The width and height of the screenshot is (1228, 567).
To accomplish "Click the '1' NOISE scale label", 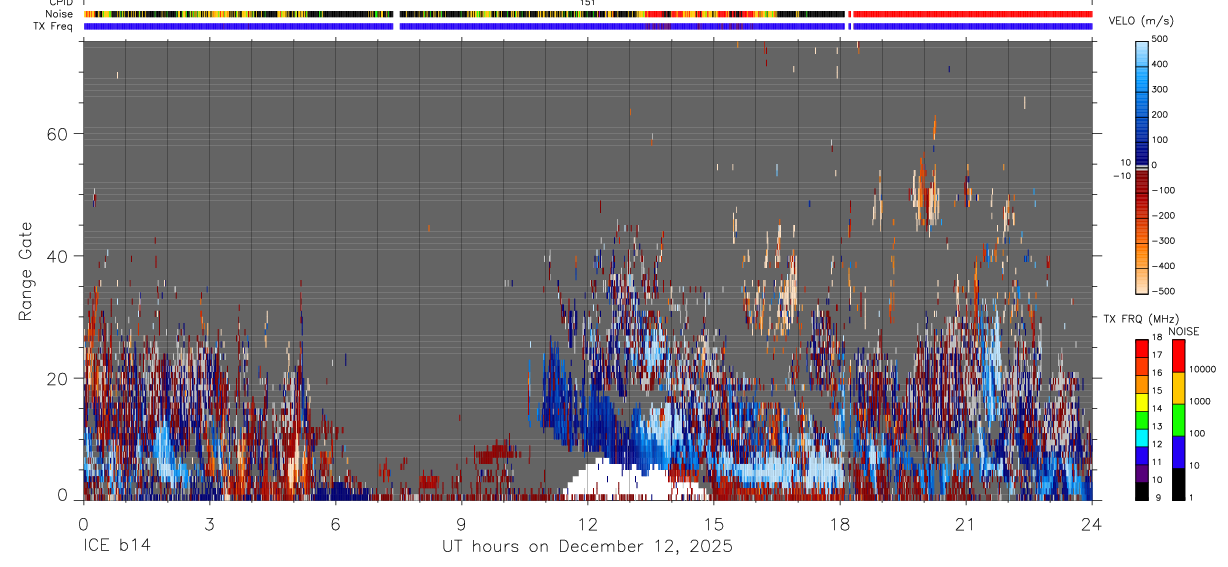I will coord(1191,497).
